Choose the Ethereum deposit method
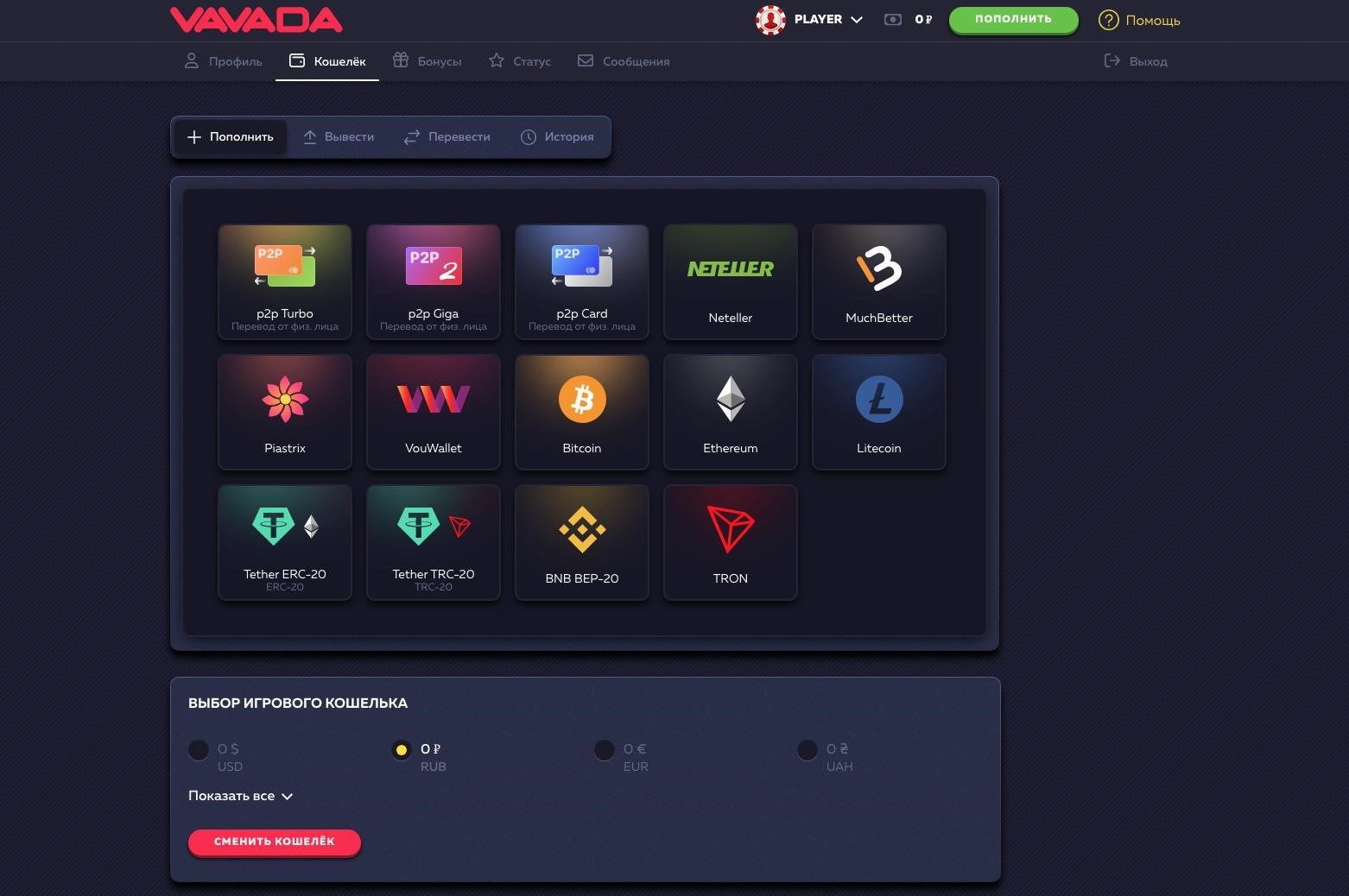 731,412
